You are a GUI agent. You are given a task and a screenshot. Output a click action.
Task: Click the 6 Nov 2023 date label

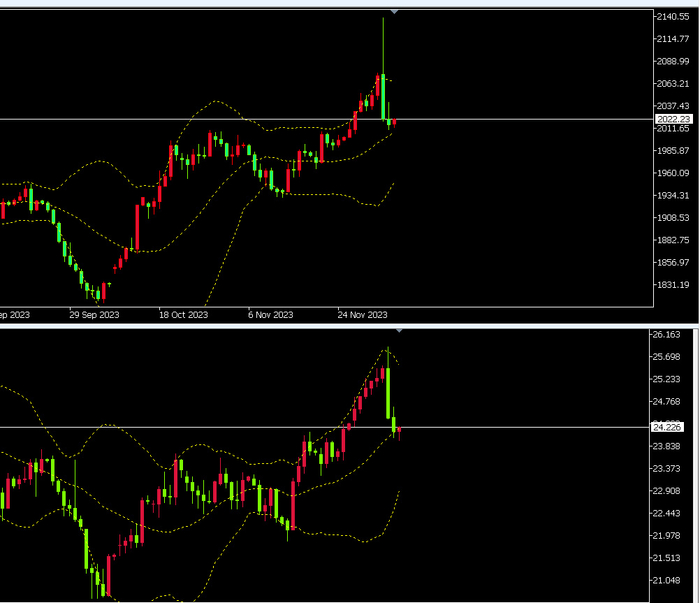point(271,315)
